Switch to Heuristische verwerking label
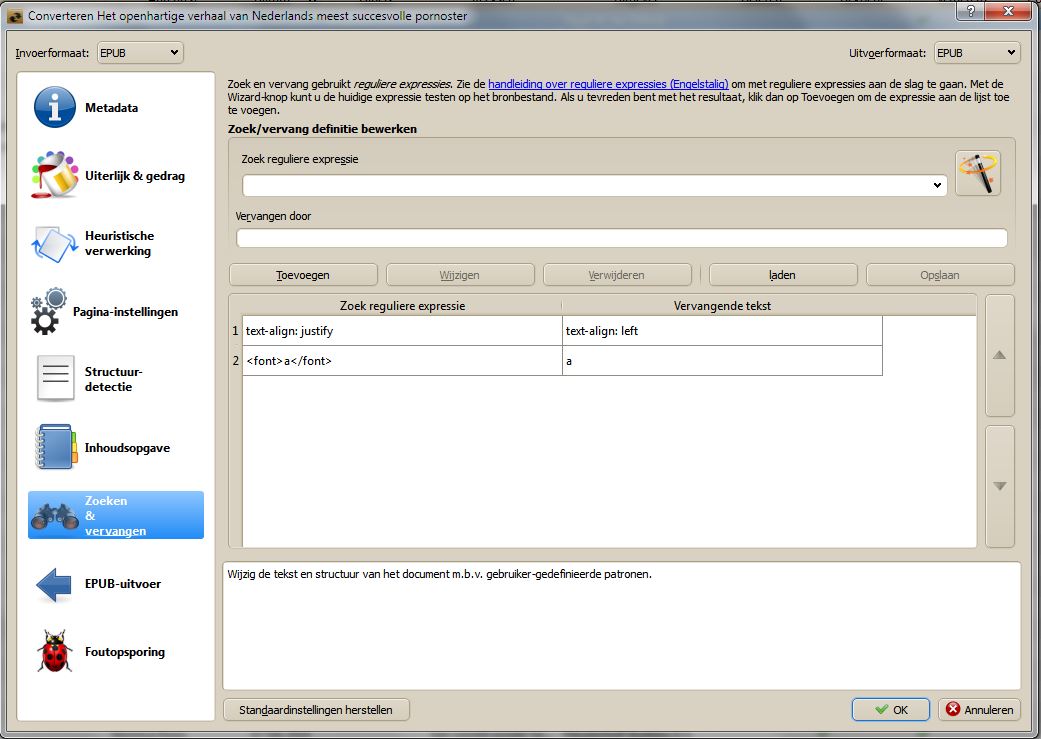 pyautogui.click(x=120, y=243)
